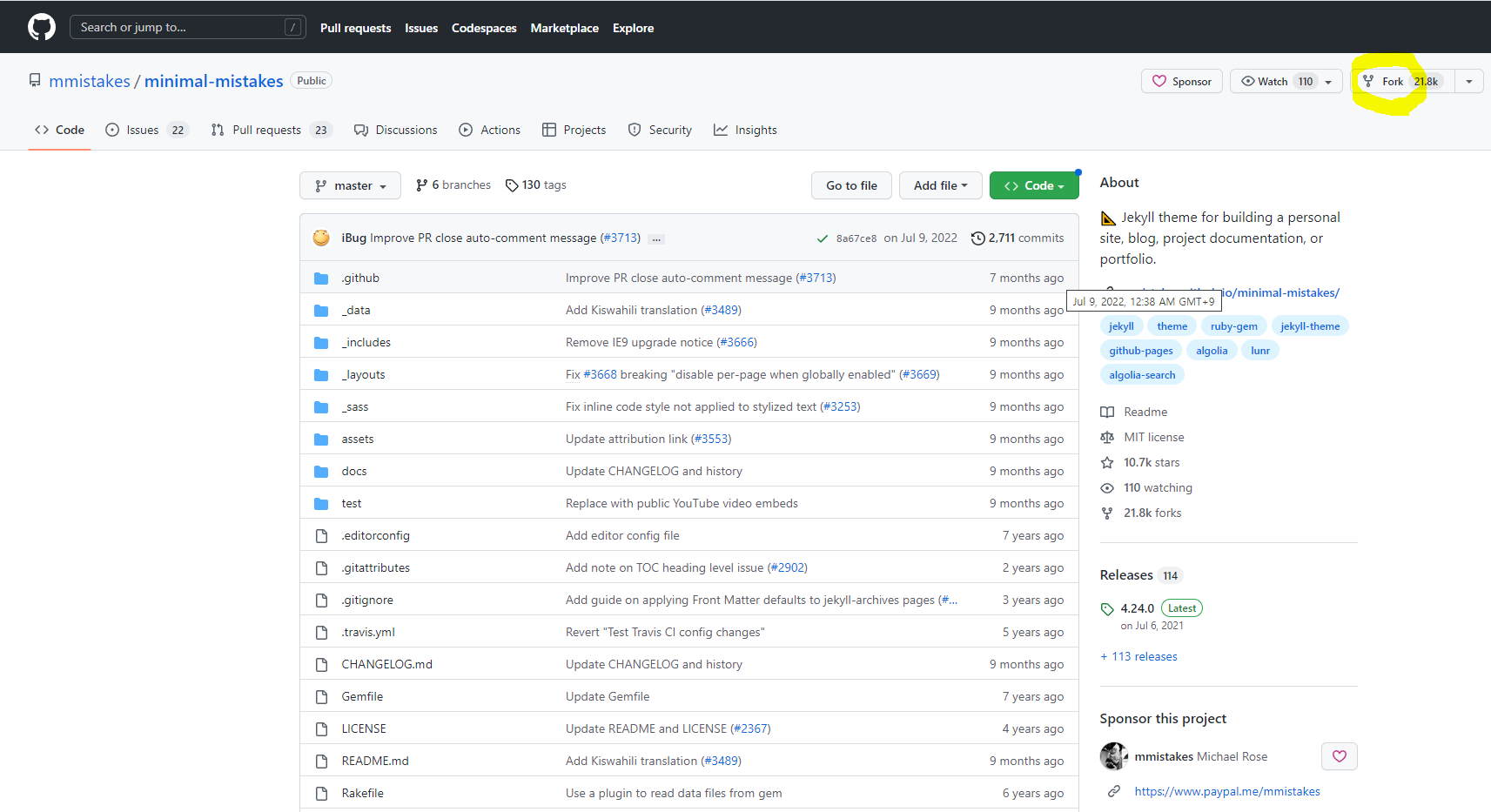The width and height of the screenshot is (1491, 812).
Task: Open the _layouts folder icon
Action: 321,375
